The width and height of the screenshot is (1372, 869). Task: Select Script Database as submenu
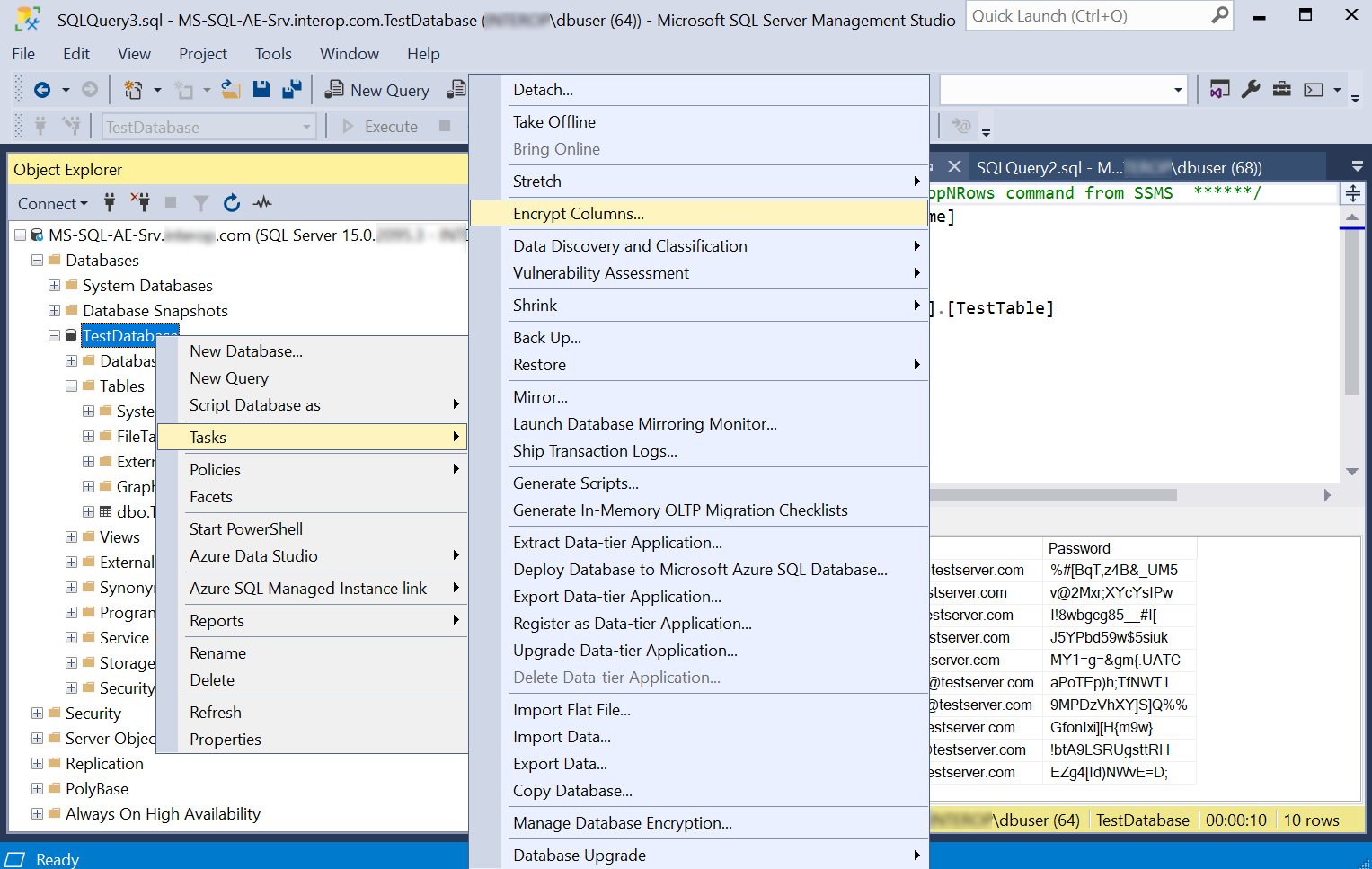point(313,405)
